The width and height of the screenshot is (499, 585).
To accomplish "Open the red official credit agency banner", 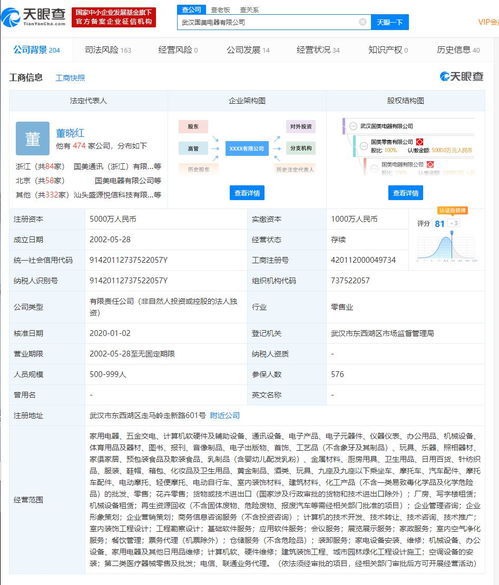I will [114, 17].
